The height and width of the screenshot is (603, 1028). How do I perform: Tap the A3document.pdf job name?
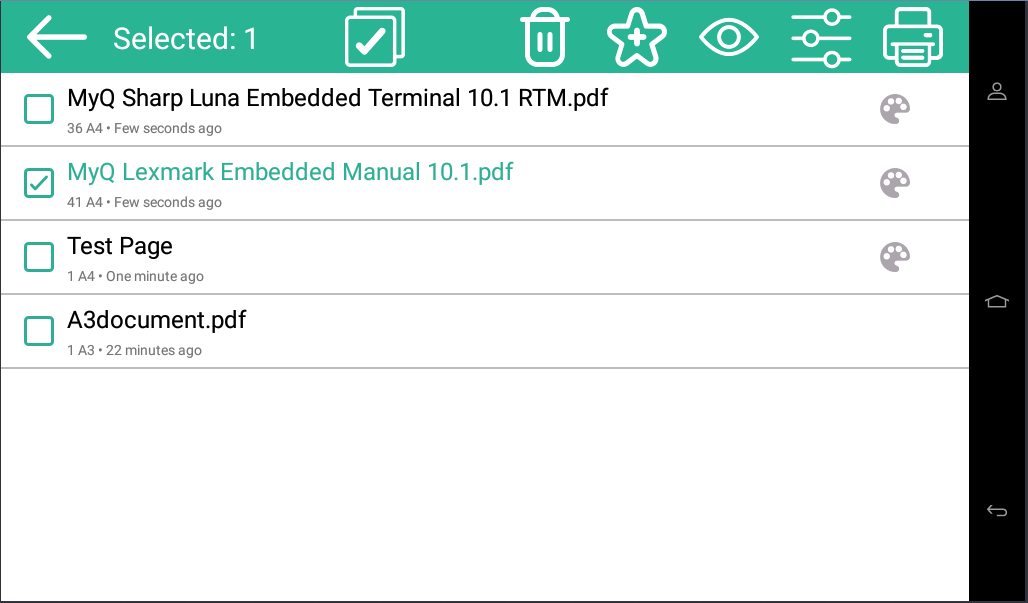click(157, 320)
